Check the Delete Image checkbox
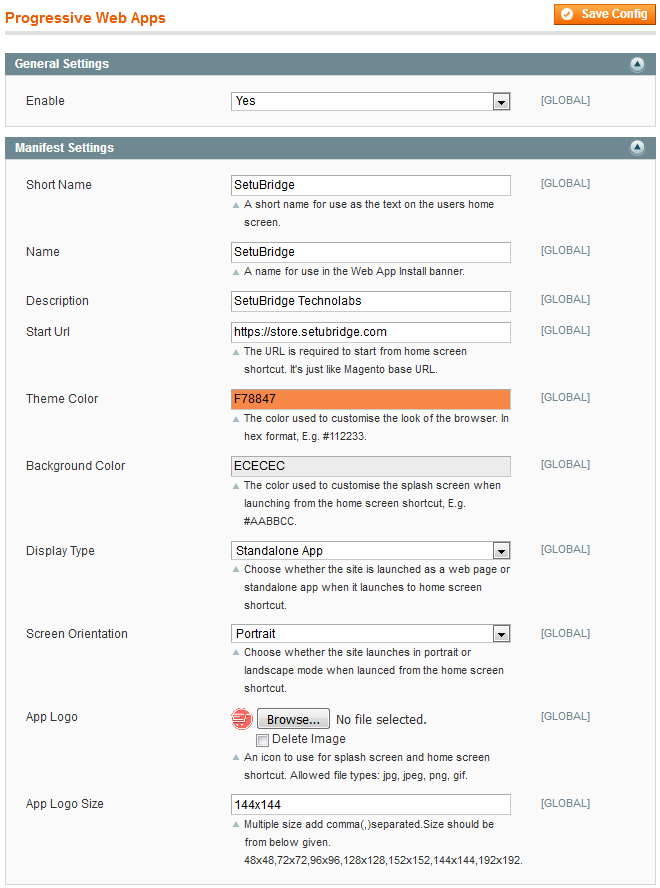Screen dimensions: 660x888 262,740
